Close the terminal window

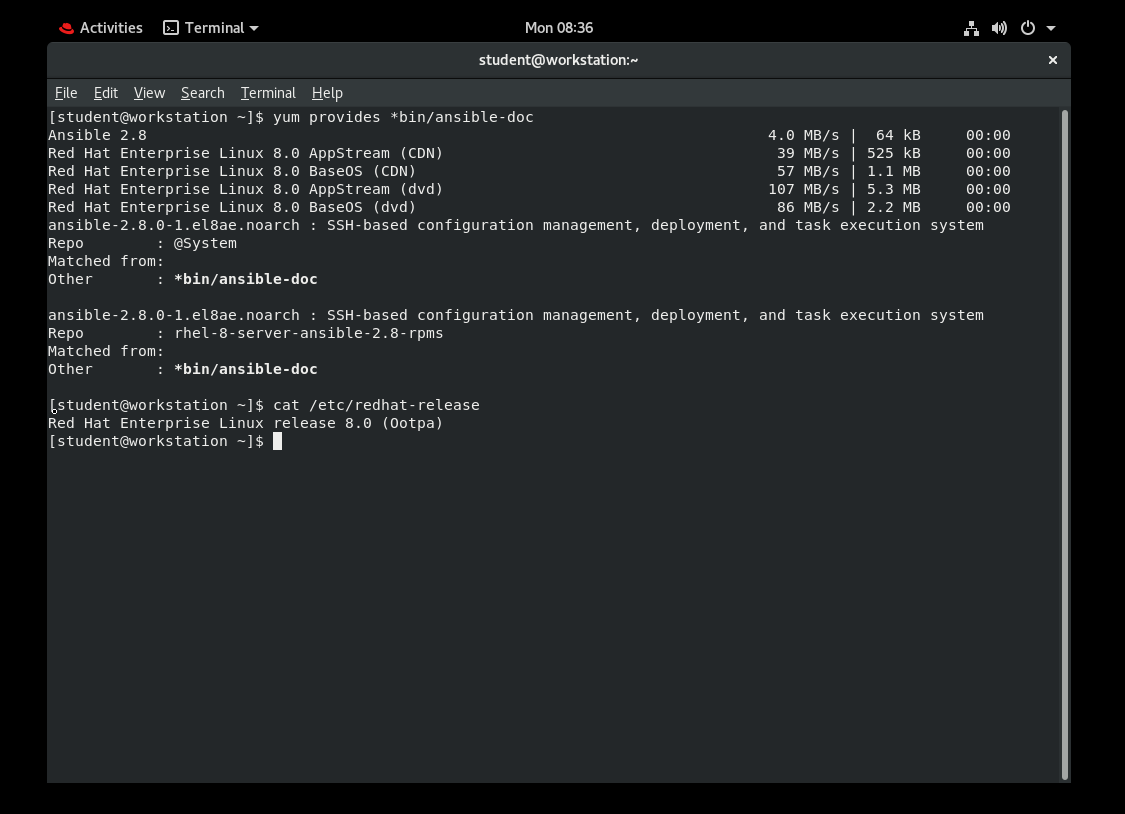pos(1052,60)
